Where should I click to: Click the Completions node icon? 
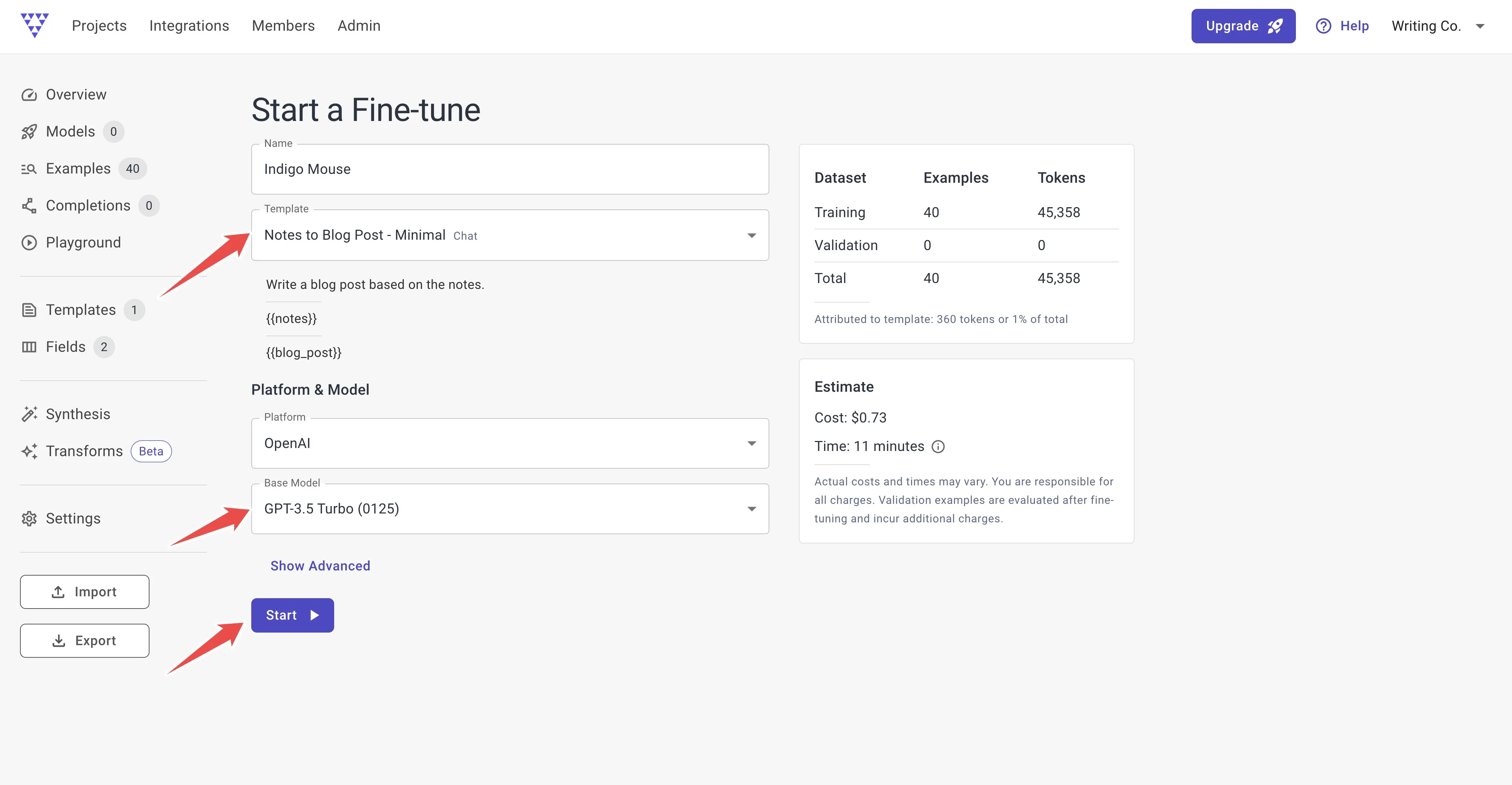pyautogui.click(x=29, y=205)
